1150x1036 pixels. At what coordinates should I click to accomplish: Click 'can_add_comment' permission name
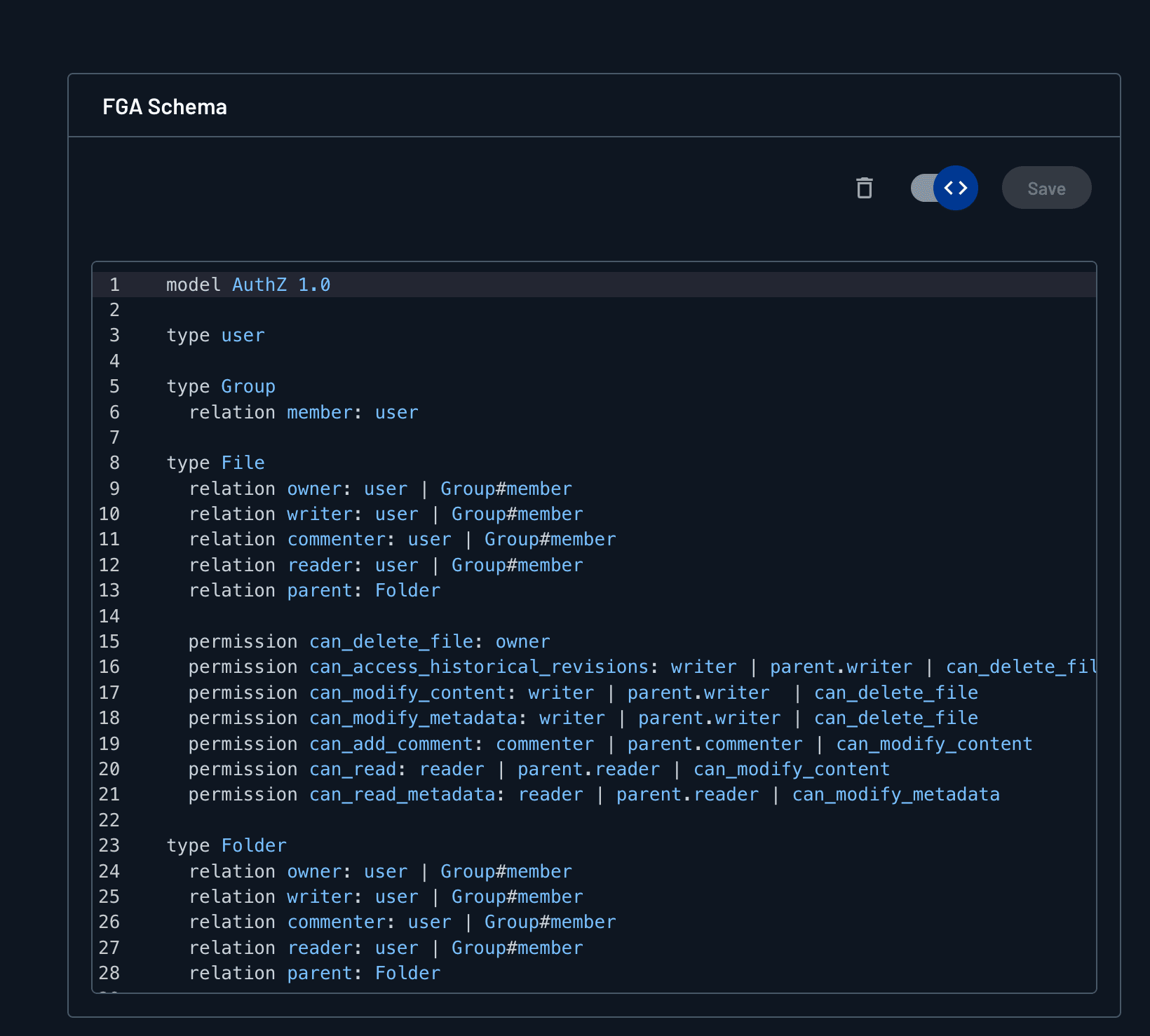[391, 744]
